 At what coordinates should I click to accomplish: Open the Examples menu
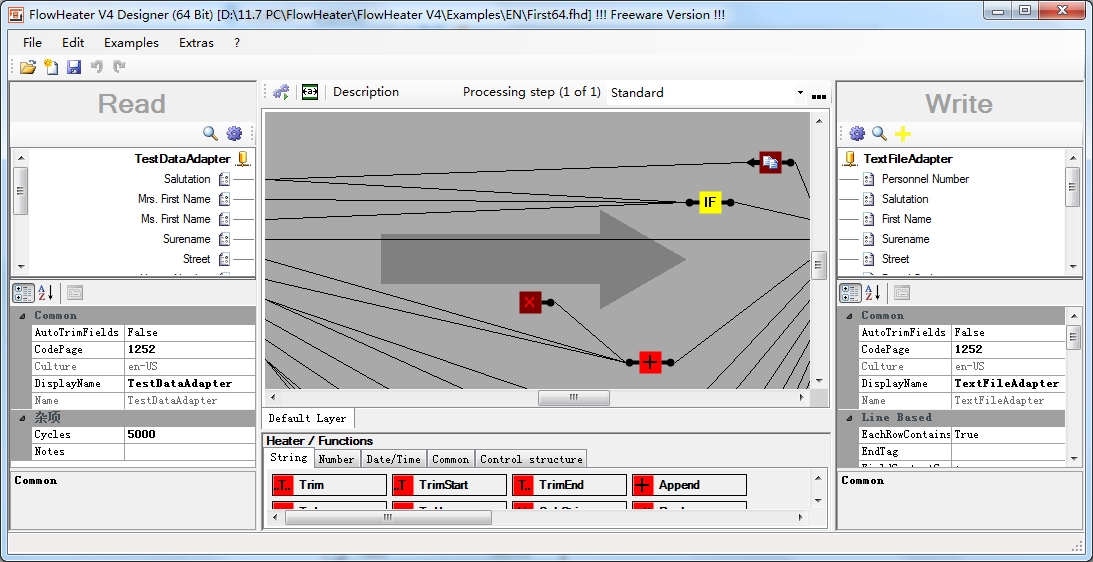(131, 43)
